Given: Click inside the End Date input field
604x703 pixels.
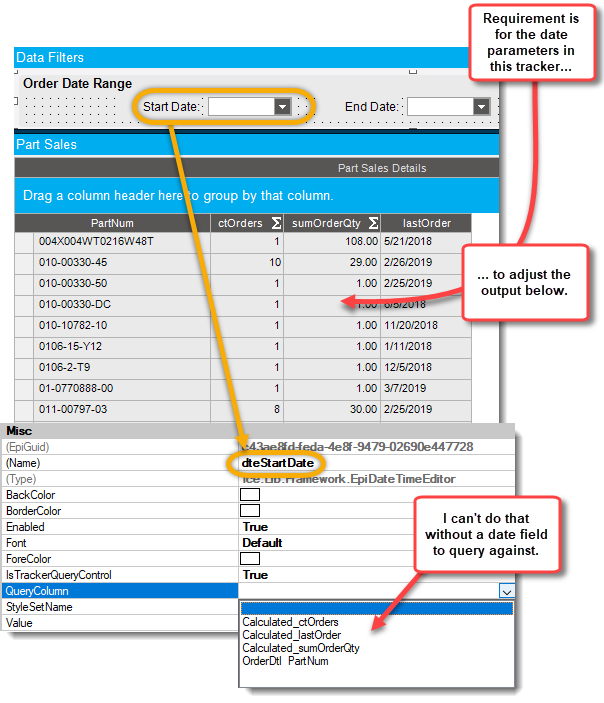Looking at the screenshot, I should pos(440,107).
